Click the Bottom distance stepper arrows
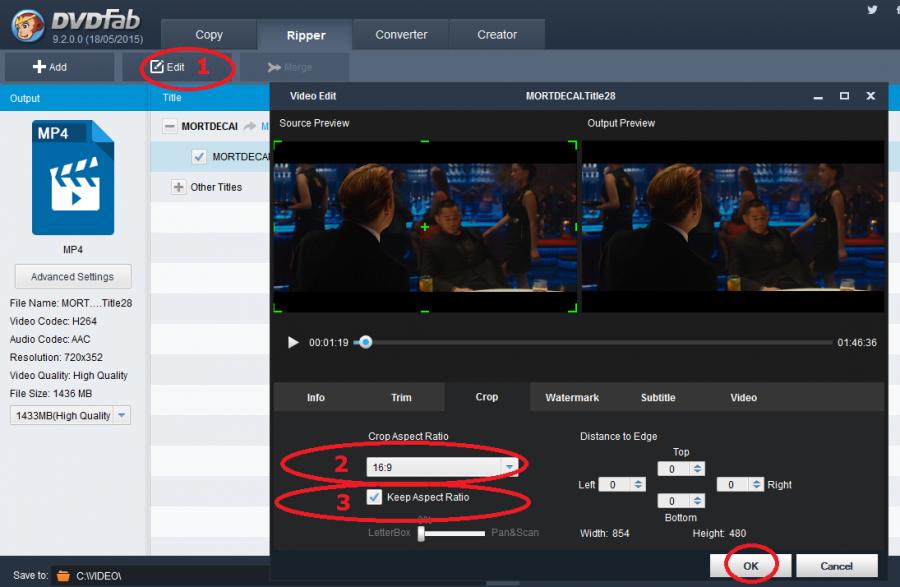 pyautogui.click(x=697, y=501)
